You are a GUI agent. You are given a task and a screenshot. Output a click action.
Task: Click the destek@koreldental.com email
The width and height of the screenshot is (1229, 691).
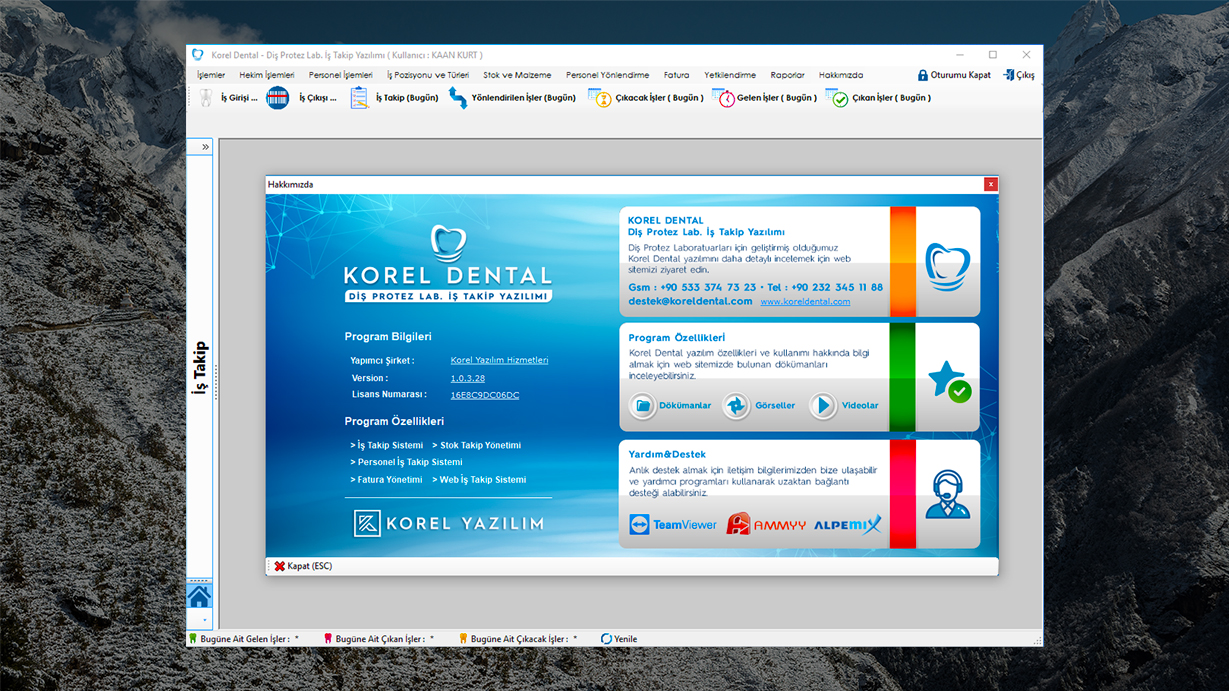(690, 301)
